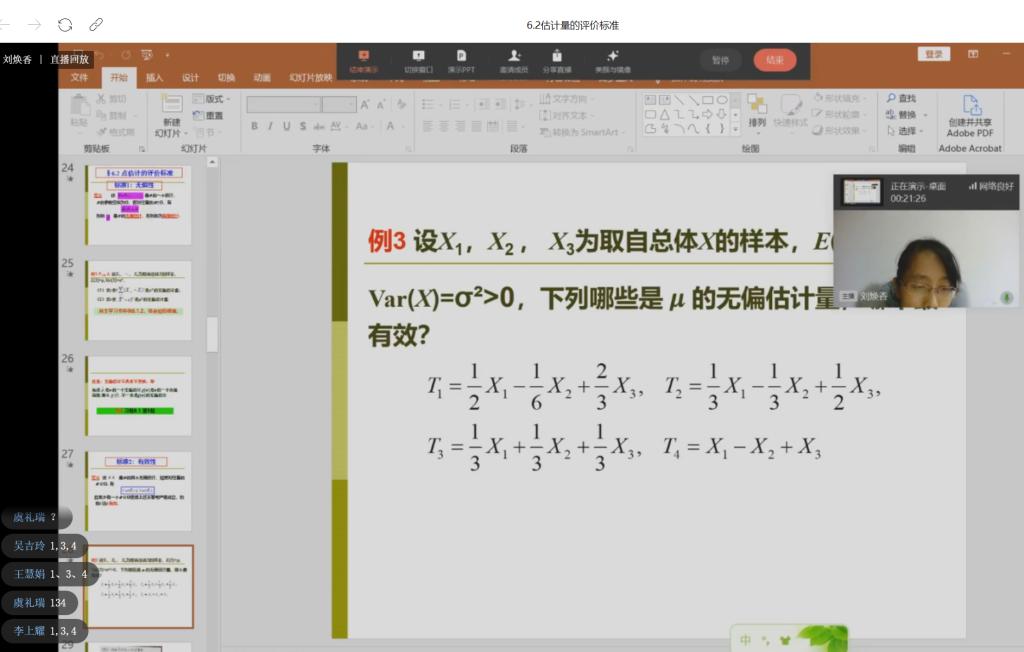Image resolution: width=1024 pixels, height=652 pixels.
Task: Click the Underline formatting icon
Action: tap(286, 126)
